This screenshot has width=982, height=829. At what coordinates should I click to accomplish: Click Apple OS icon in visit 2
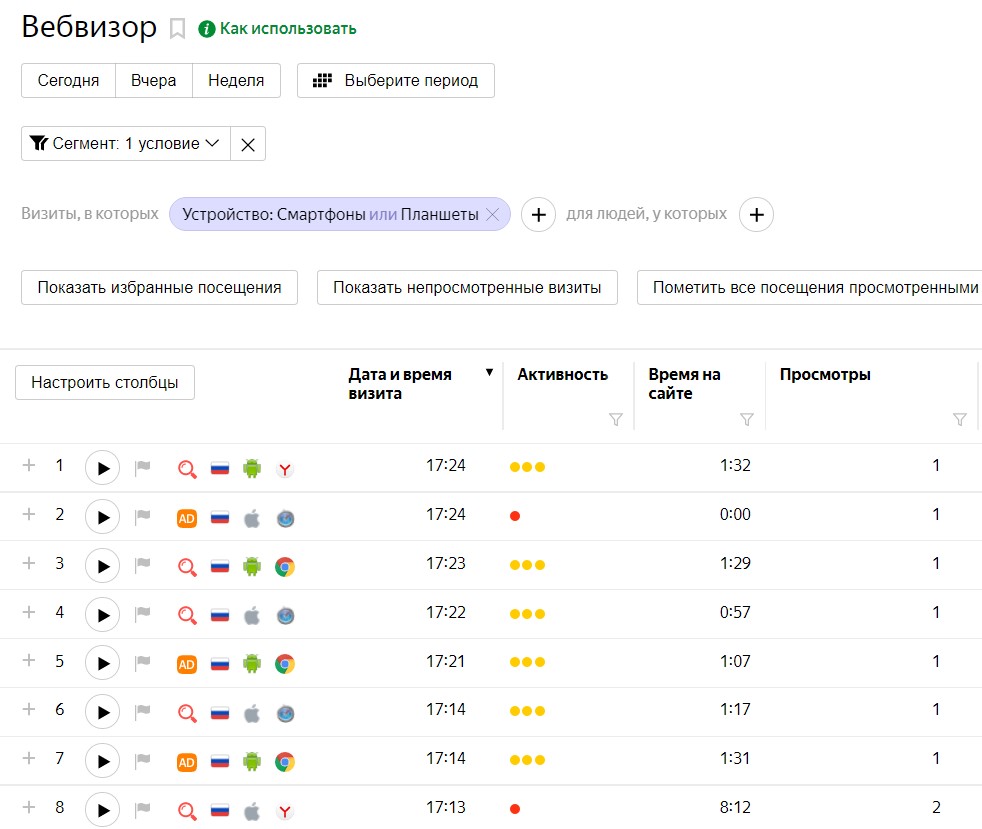click(x=252, y=518)
